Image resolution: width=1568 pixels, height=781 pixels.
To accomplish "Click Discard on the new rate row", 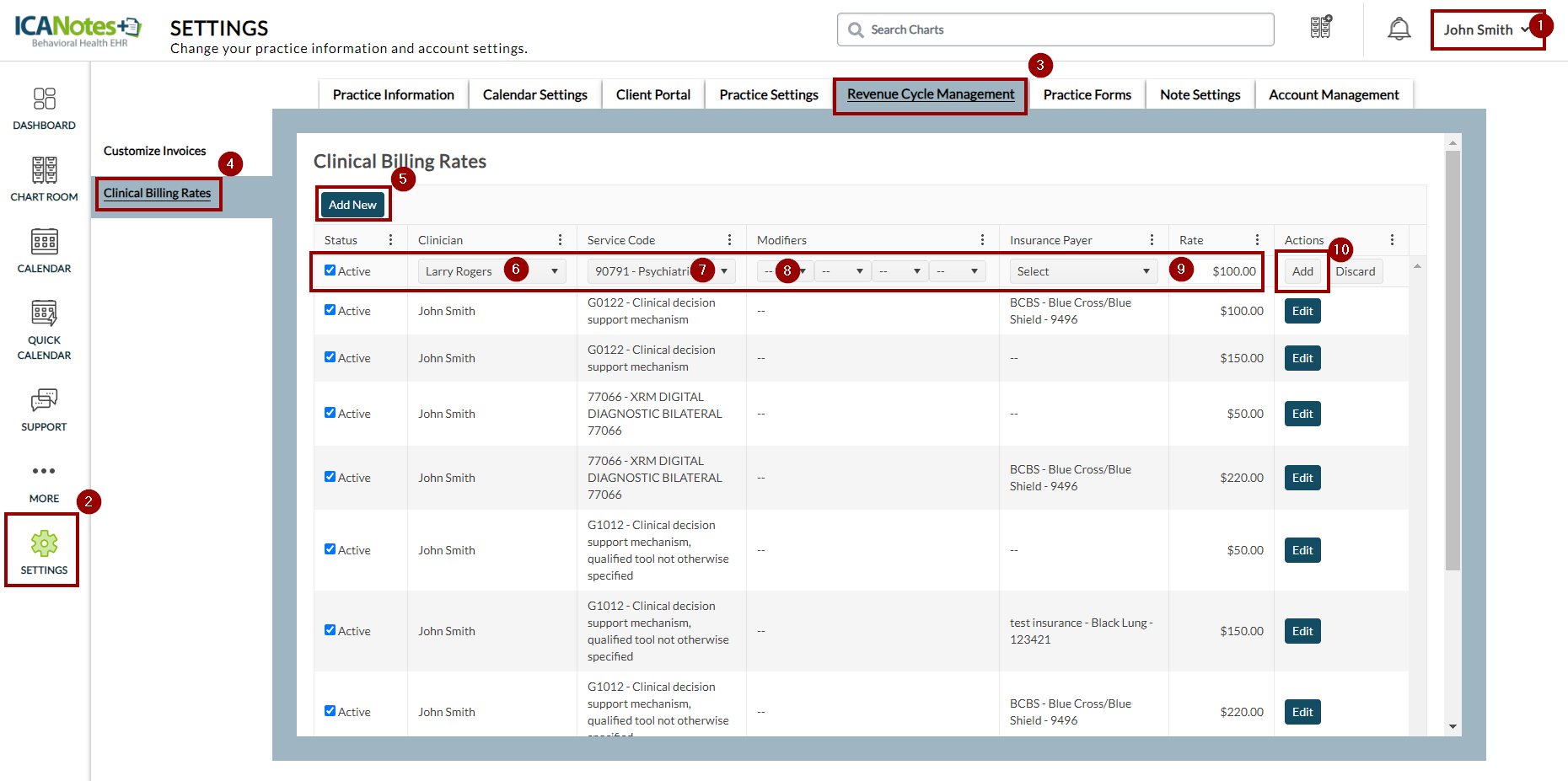I will point(1355,271).
